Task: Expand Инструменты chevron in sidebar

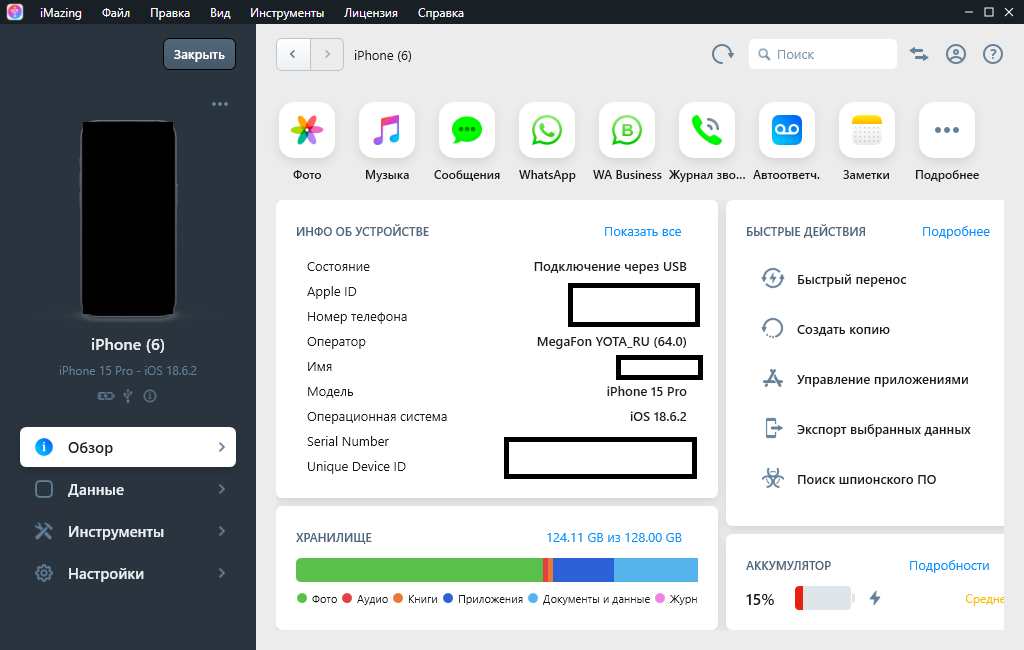Action: pyautogui.click(x=221, y=531)
